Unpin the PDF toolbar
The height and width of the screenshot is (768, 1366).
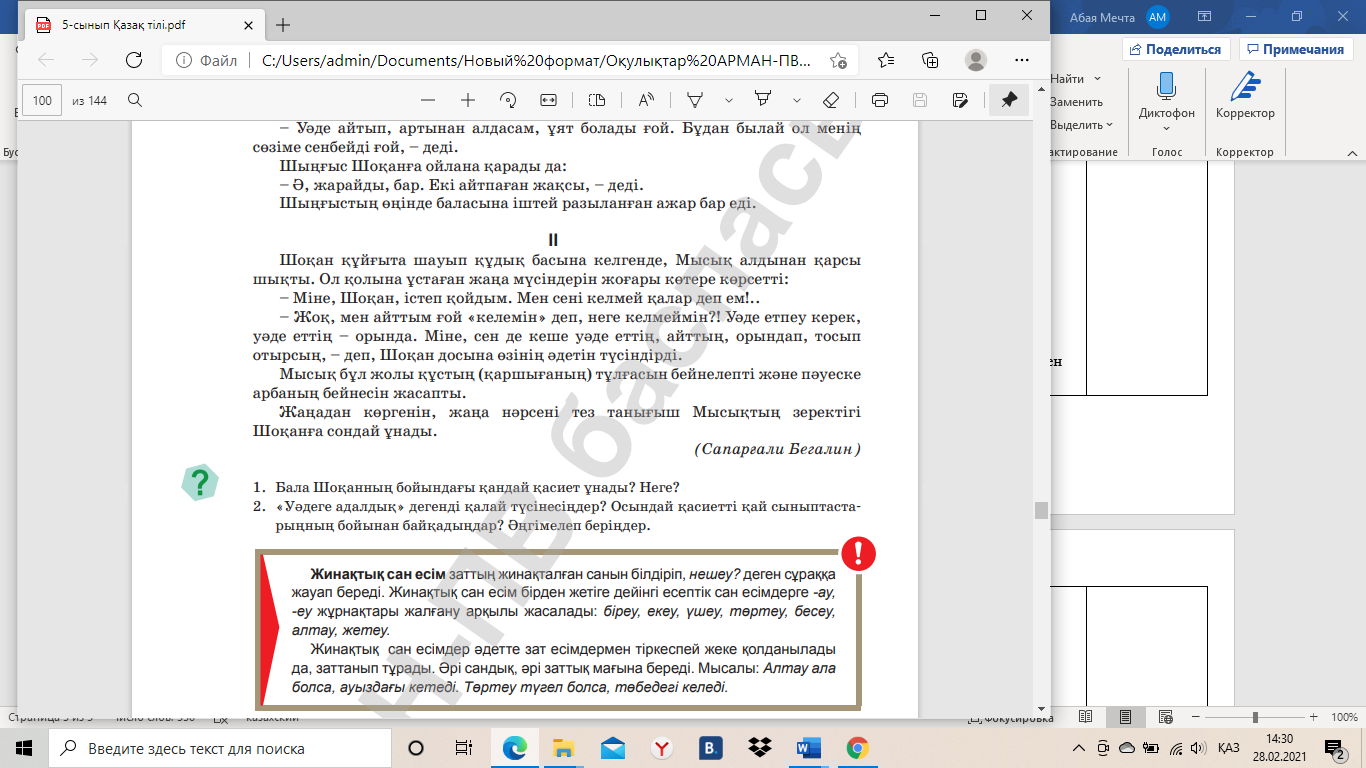coord(1009,100)
